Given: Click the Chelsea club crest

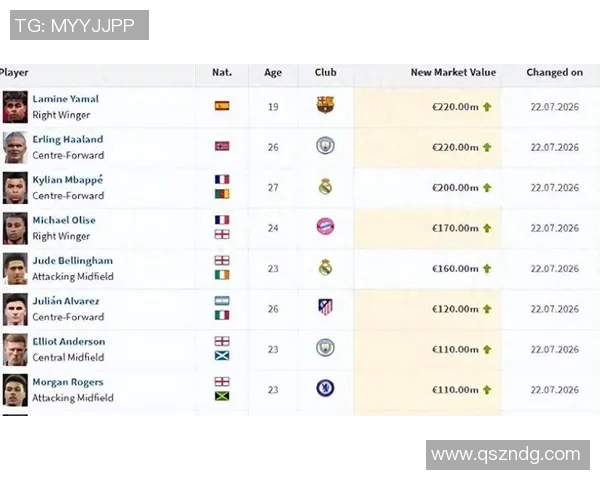Looking at the screenshot, I should pyautogui.click(x=325, y=388).
